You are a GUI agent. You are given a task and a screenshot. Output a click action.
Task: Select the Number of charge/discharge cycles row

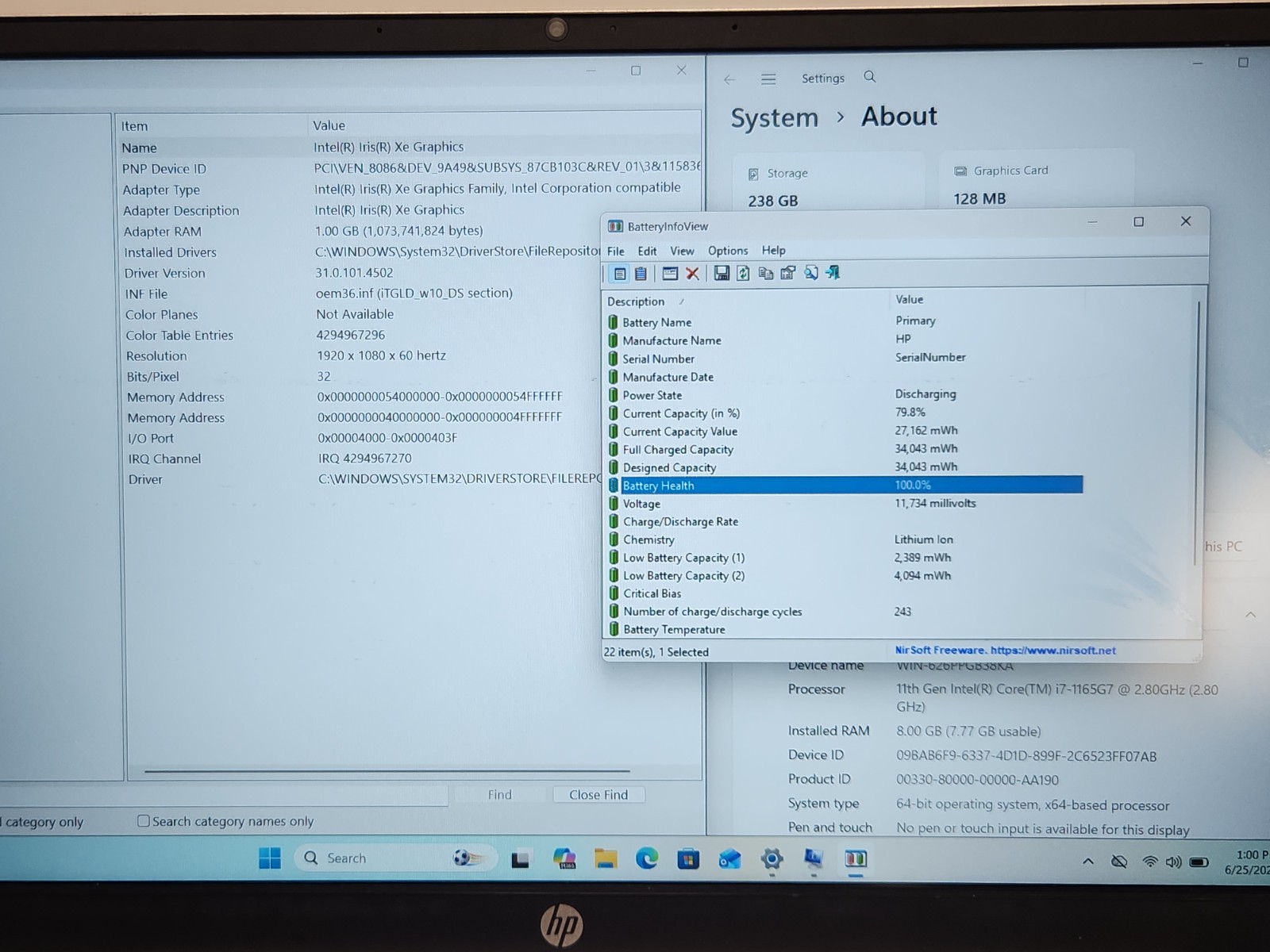844,612
